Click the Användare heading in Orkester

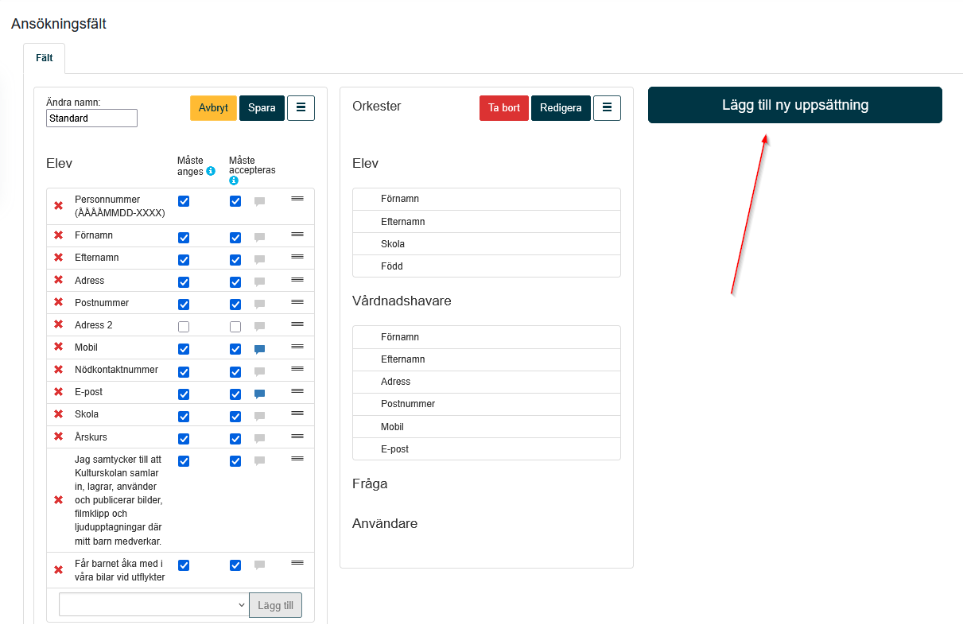384,524
